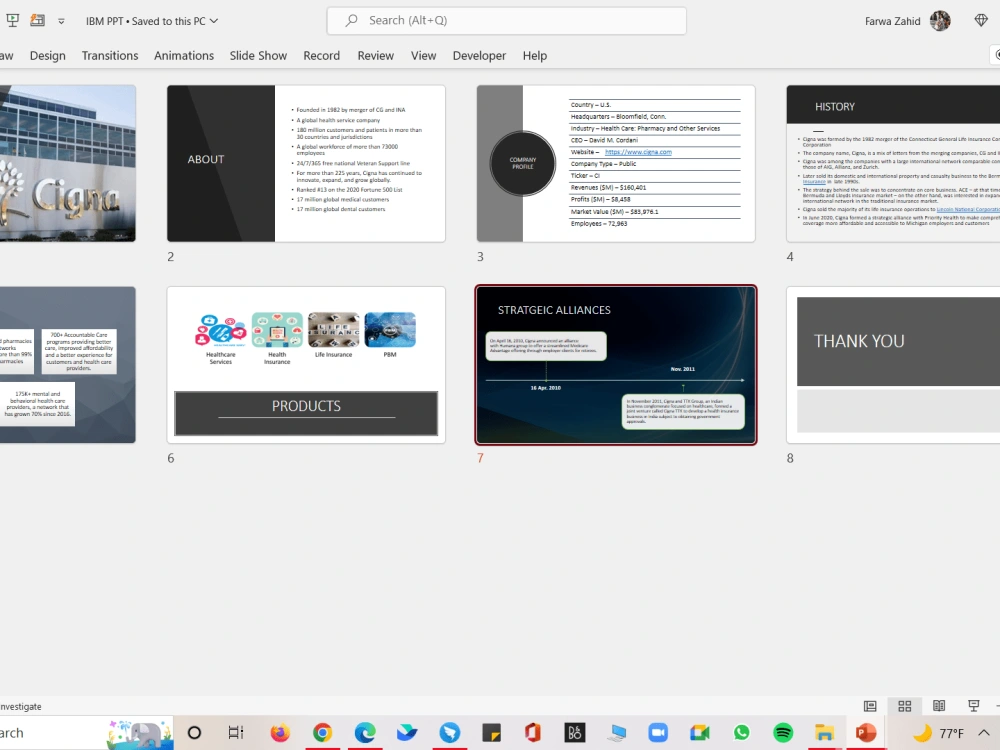Open the Developer ribbon tab

point(479,56)
